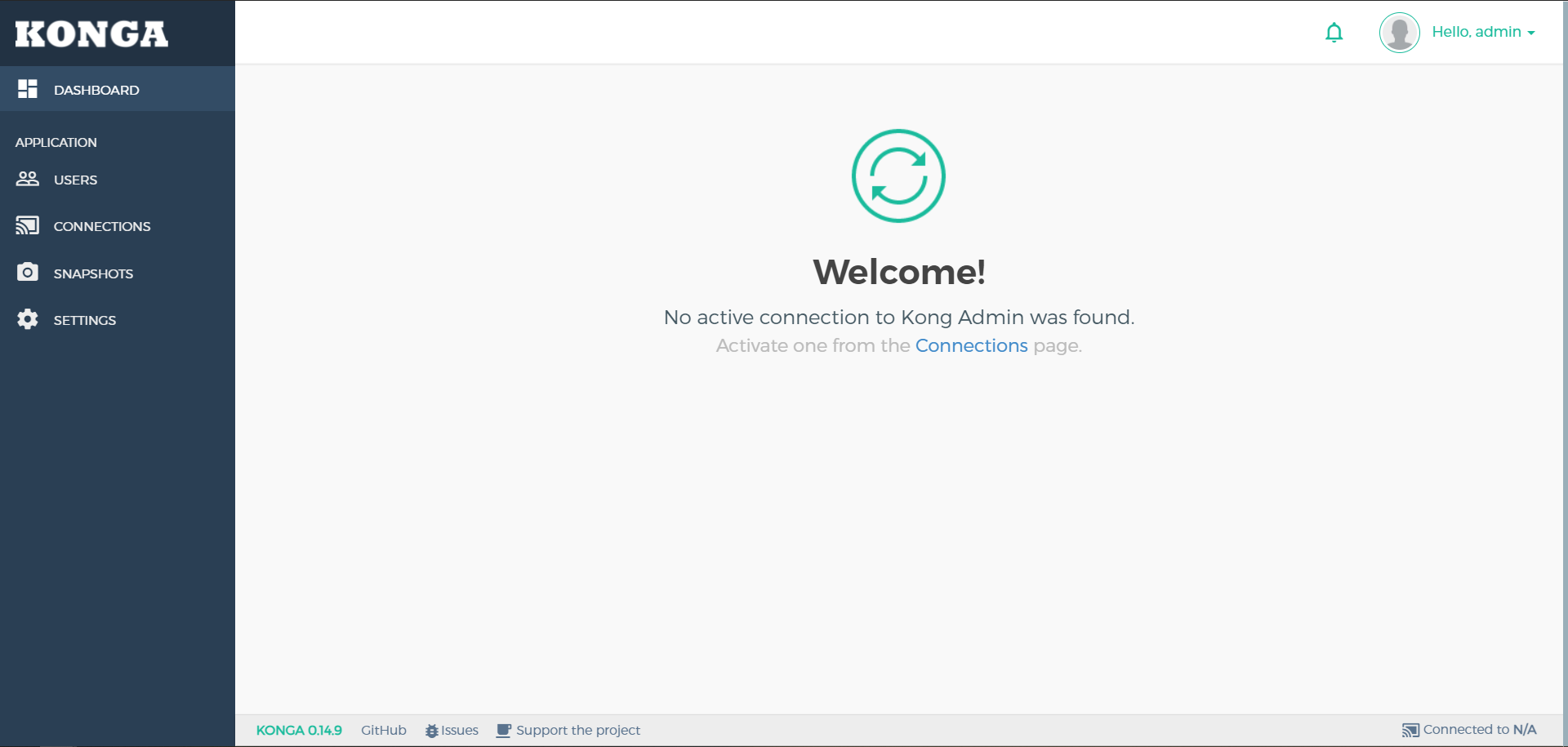Image resolution: width=1568 pixels, height=747 pixels.
Task: Click the admin avatar image
Action: point(1400,33)
